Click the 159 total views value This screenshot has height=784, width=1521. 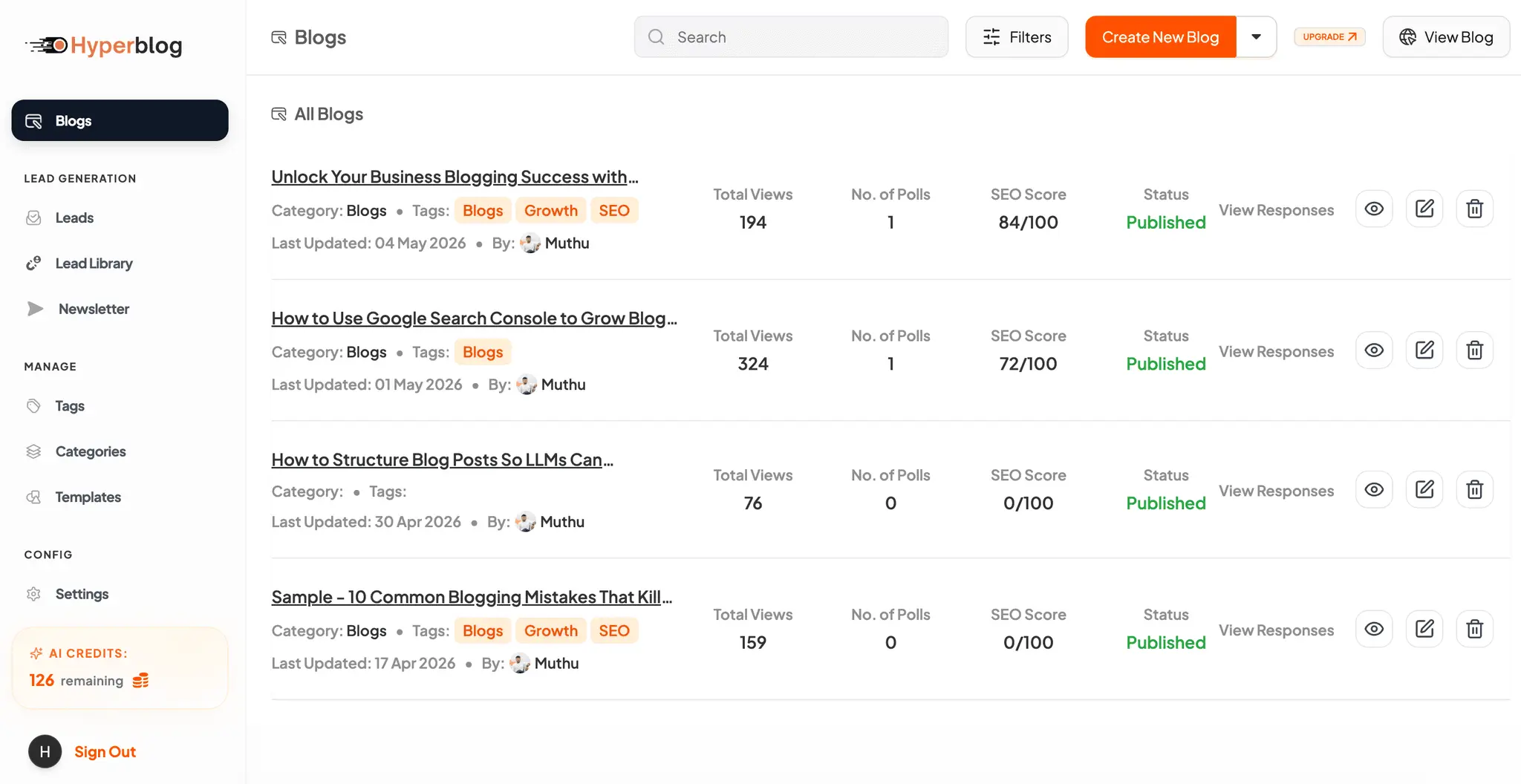point(752,642)
